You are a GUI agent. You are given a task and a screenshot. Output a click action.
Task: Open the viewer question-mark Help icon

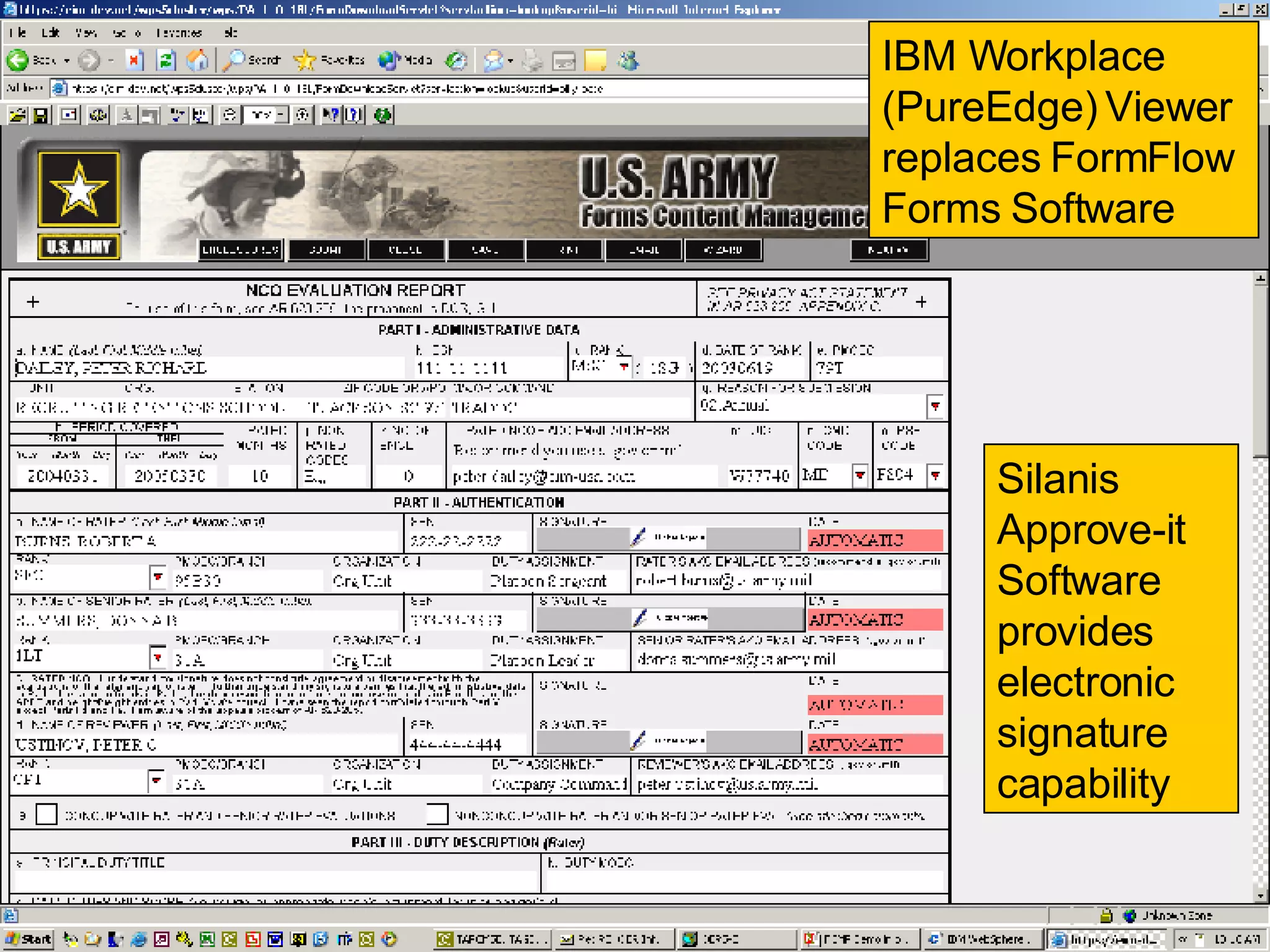(353, 115)
